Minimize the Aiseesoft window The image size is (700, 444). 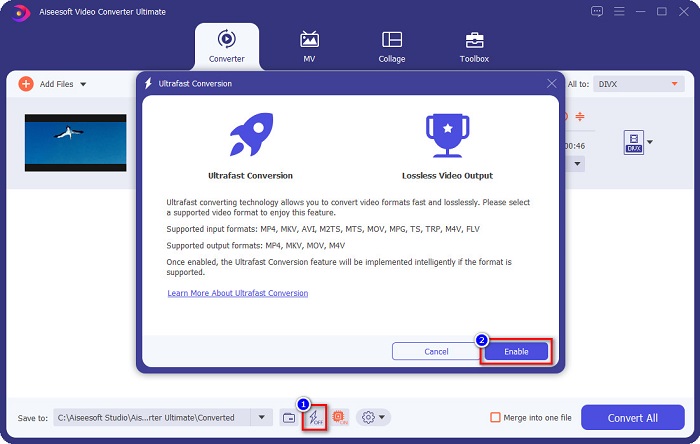(641, 11)
